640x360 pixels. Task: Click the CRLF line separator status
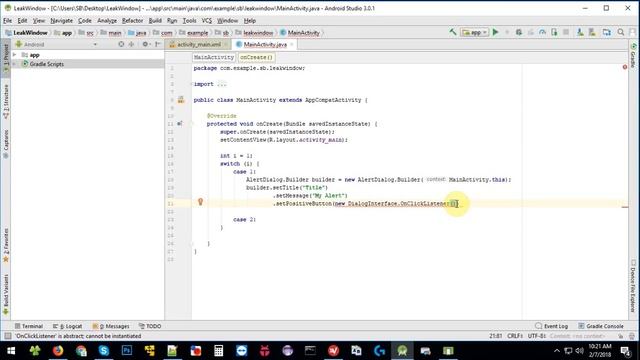[515, 336]
